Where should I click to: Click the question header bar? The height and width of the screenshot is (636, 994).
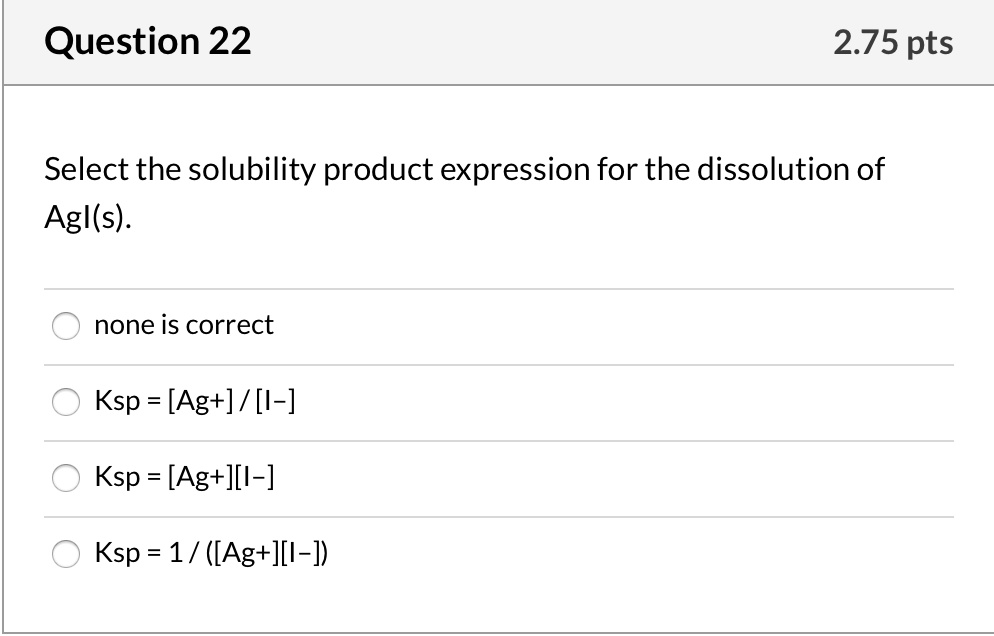coord(497,41)
